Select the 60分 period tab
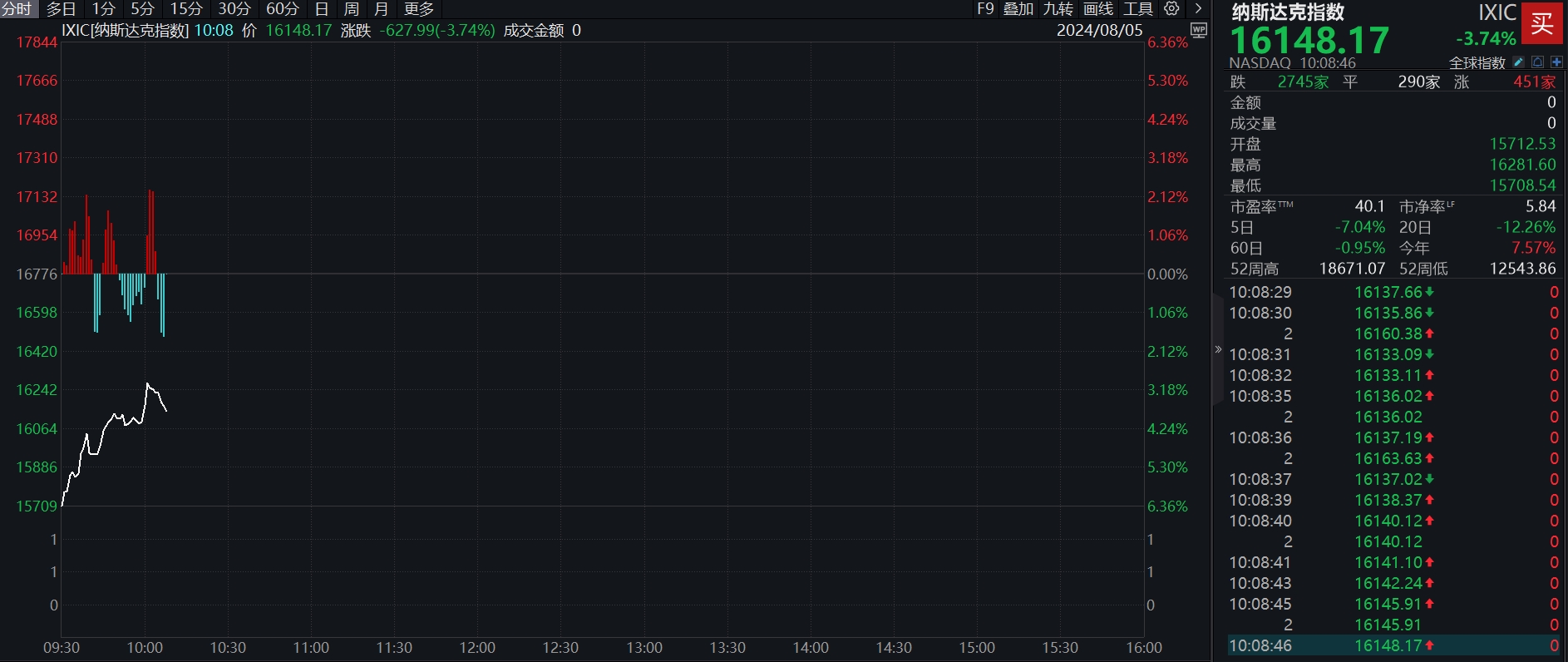 [283, 9]
